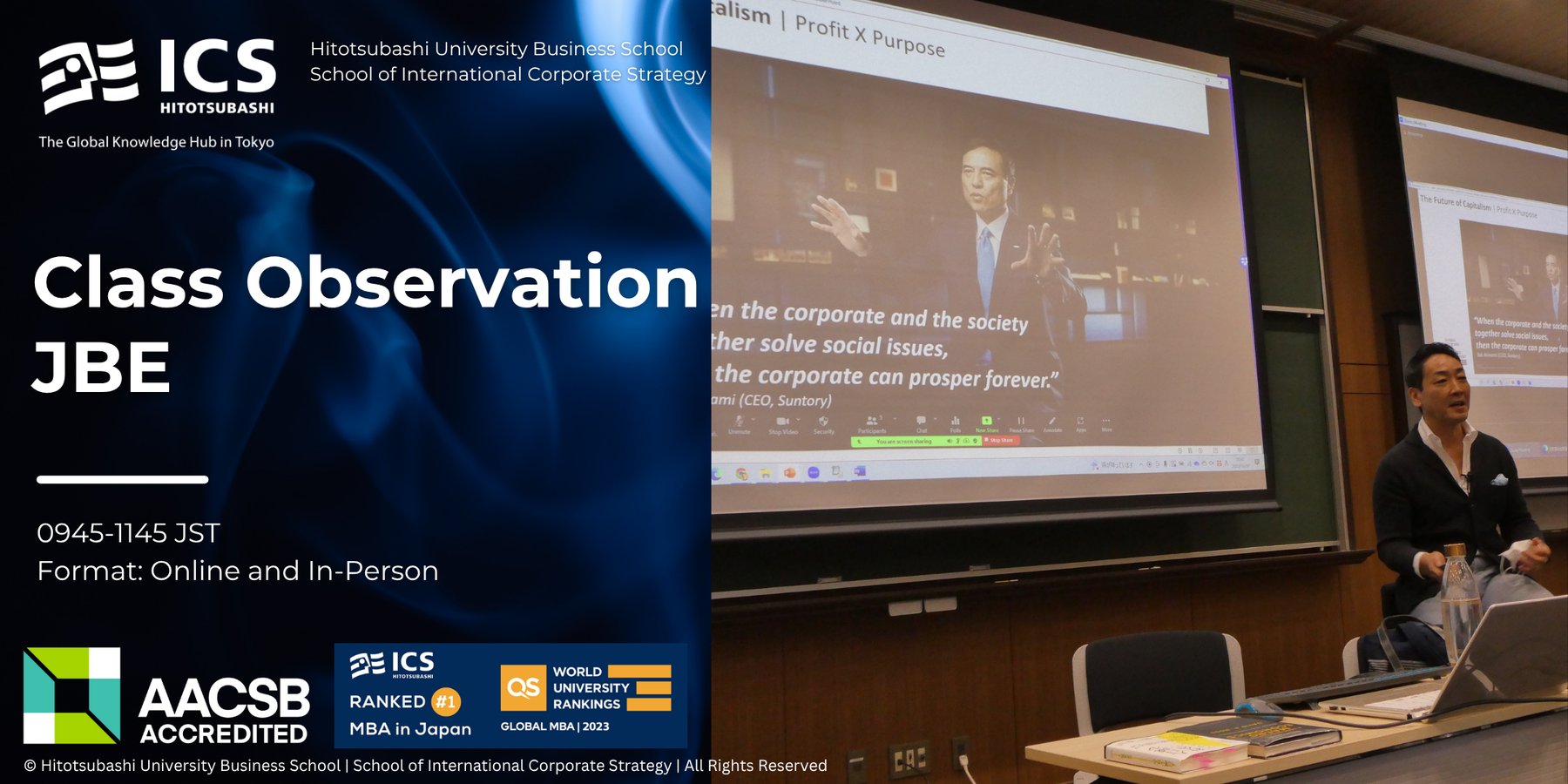
Task: Open the Security shield icon in Zoom
Action: coord(823,421)
